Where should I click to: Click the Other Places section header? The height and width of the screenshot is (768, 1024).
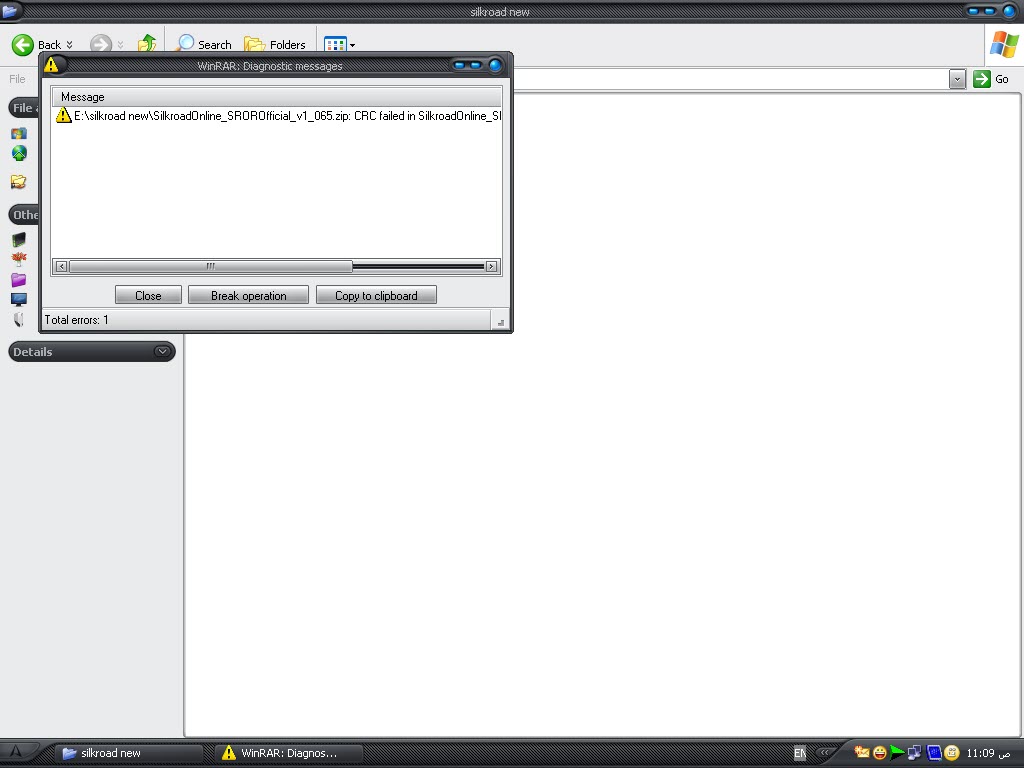point(25,214)
